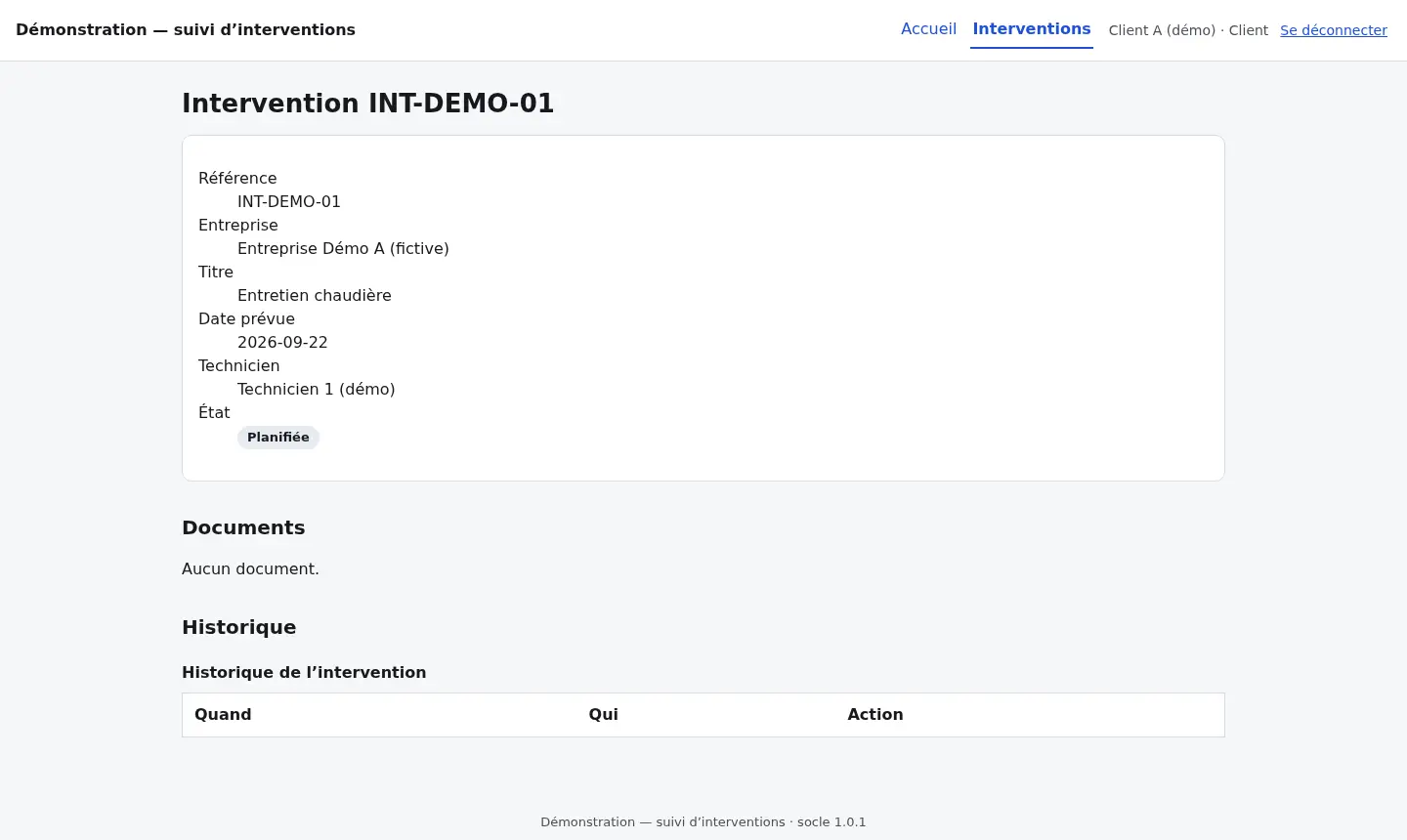Go to the Accueil page

[x=928, y=29]
